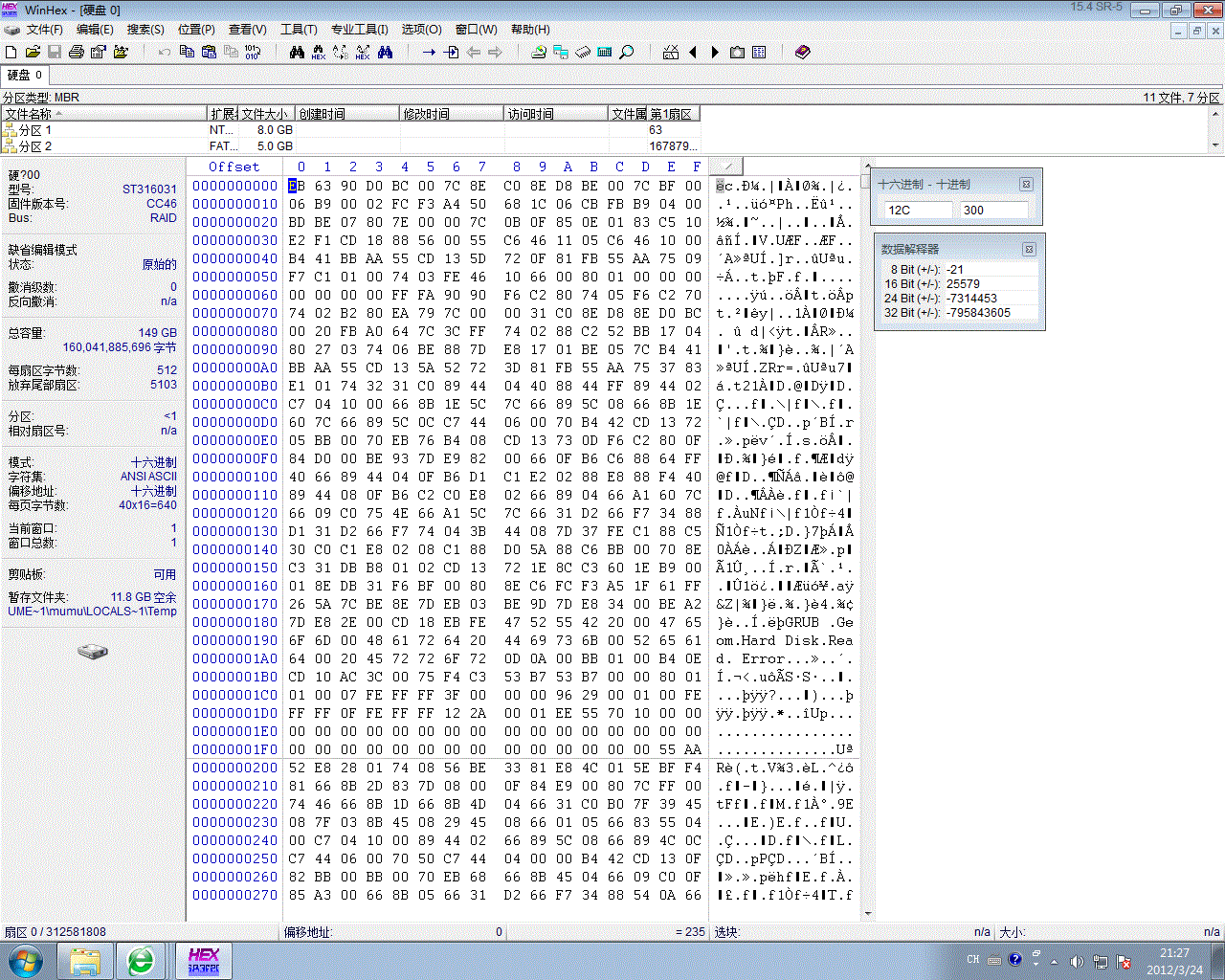
Task: Click the Paste clipboard toolbar icon
Action: (209, 52)
